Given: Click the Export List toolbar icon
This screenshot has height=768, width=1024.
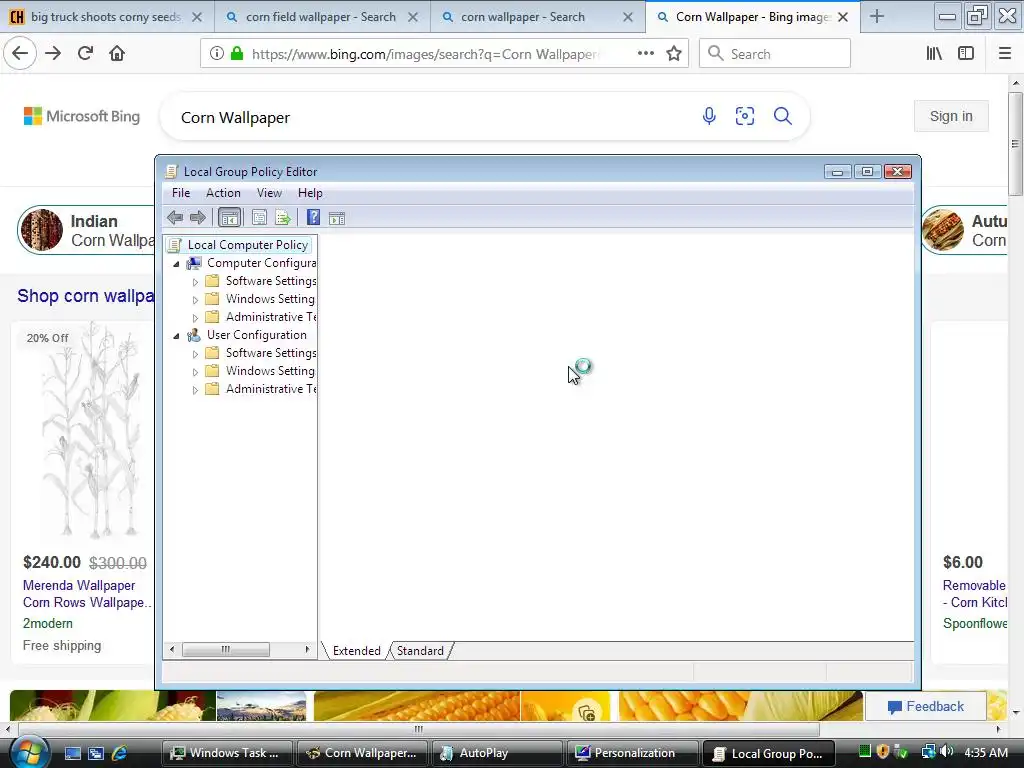Looking at the screenshot, I should (x=283, y=217).
